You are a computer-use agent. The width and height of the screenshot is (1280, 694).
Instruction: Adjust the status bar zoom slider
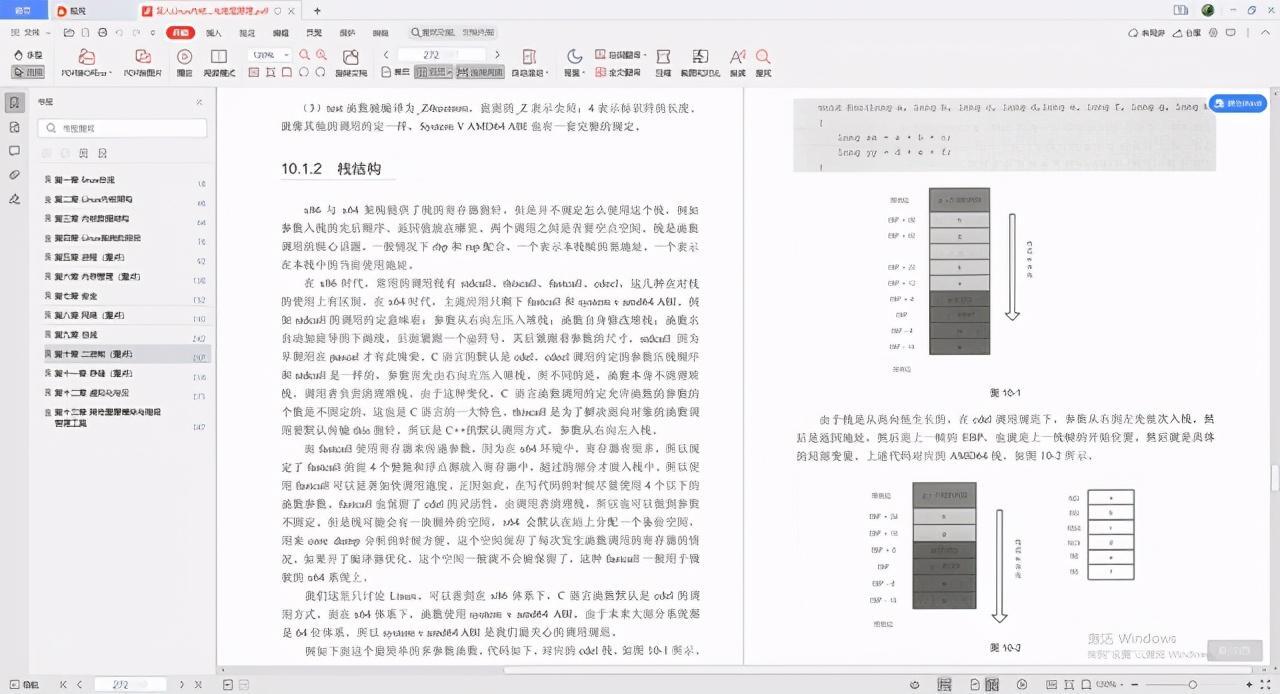(x=1193, y=685)
